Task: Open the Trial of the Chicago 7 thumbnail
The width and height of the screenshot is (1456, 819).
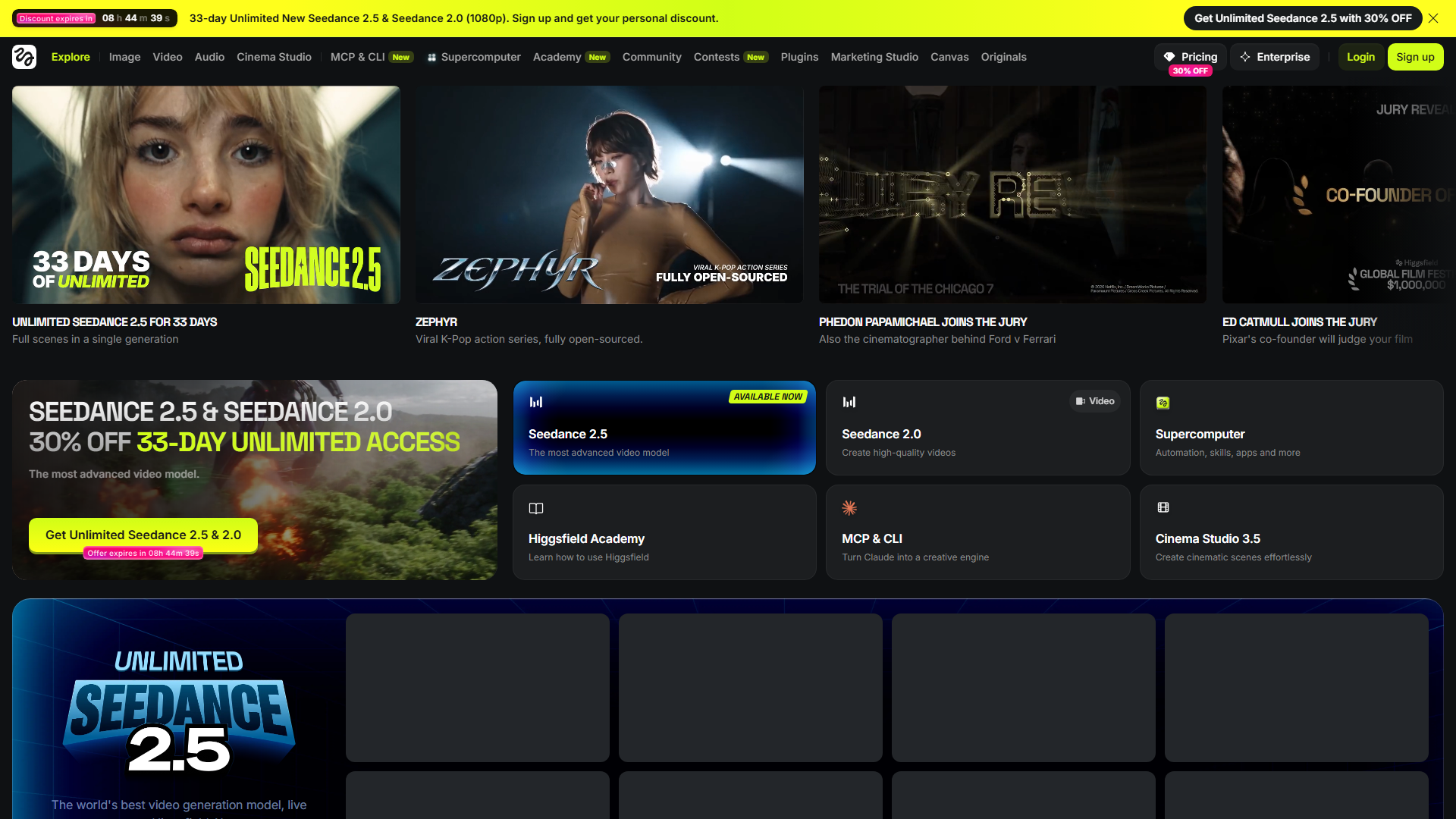Action: coord(1013,195)
